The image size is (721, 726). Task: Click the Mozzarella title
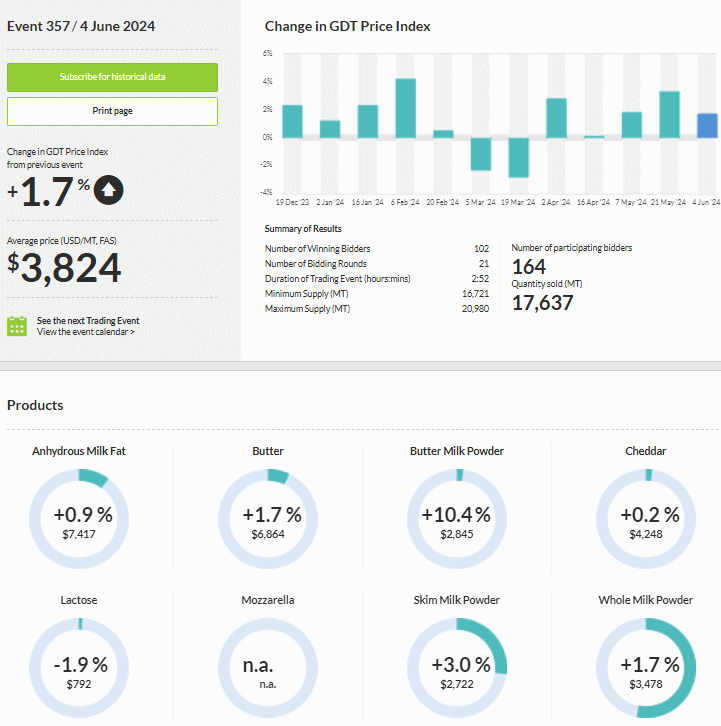[268, 600]
